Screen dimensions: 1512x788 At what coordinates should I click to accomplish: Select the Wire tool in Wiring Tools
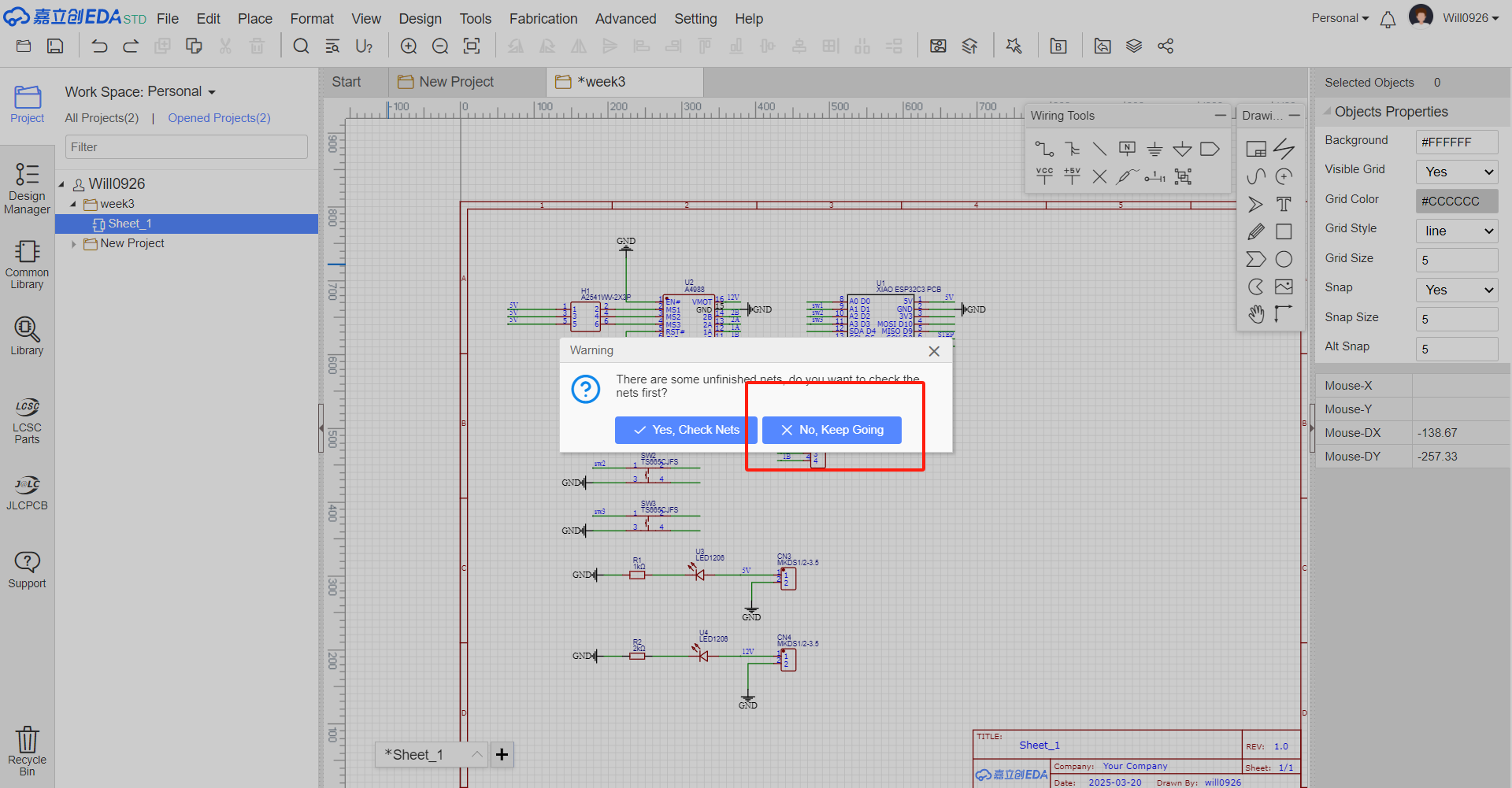1044,149
